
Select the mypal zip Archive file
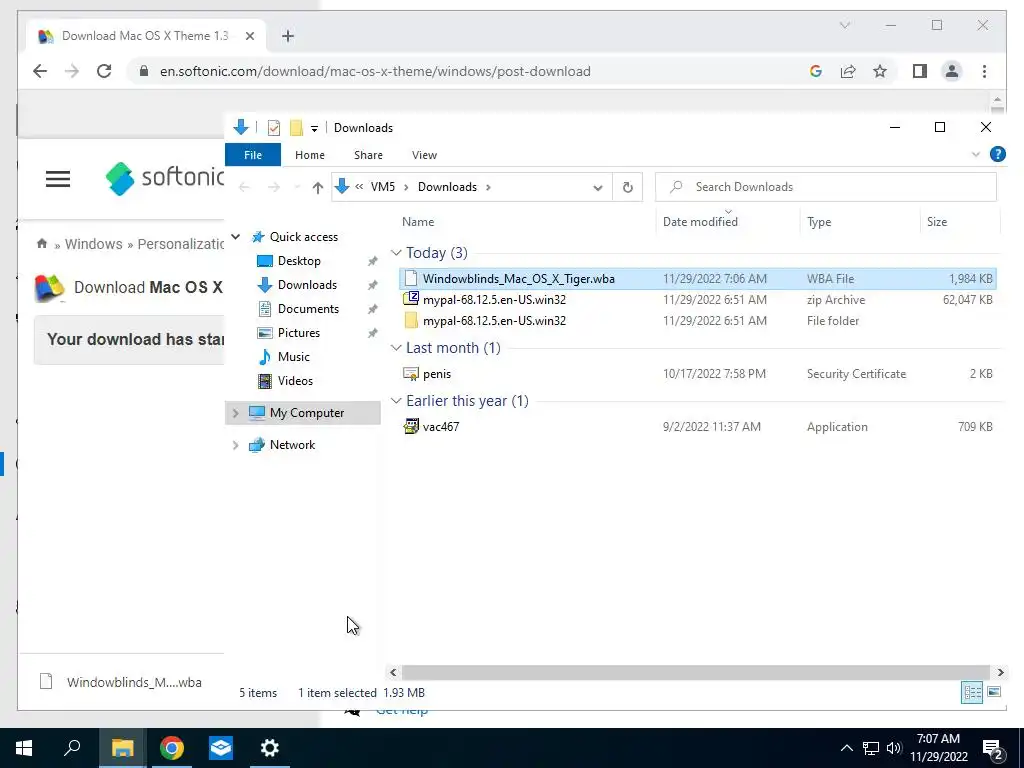tap(697, 300)
